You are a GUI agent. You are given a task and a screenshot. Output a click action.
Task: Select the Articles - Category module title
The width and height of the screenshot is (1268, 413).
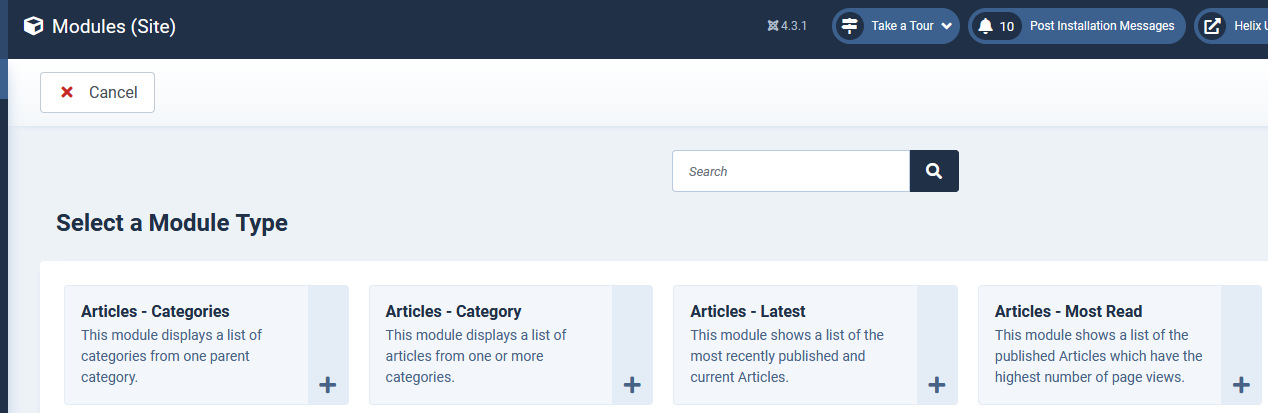tap(453, 311)
